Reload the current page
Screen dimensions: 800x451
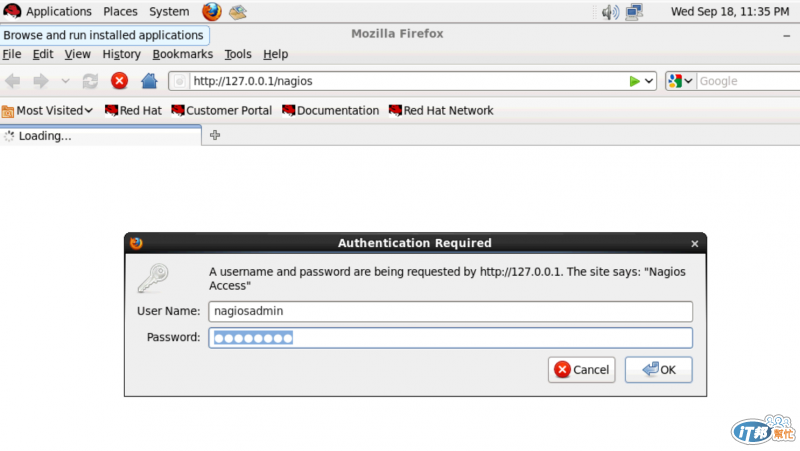pos(90,81)
